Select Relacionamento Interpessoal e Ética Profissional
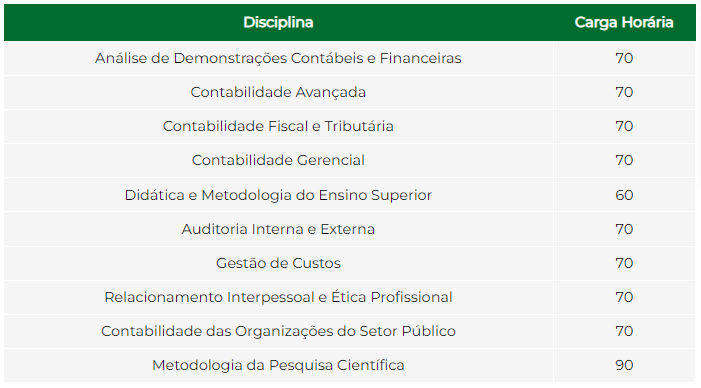 click(278, 297)
